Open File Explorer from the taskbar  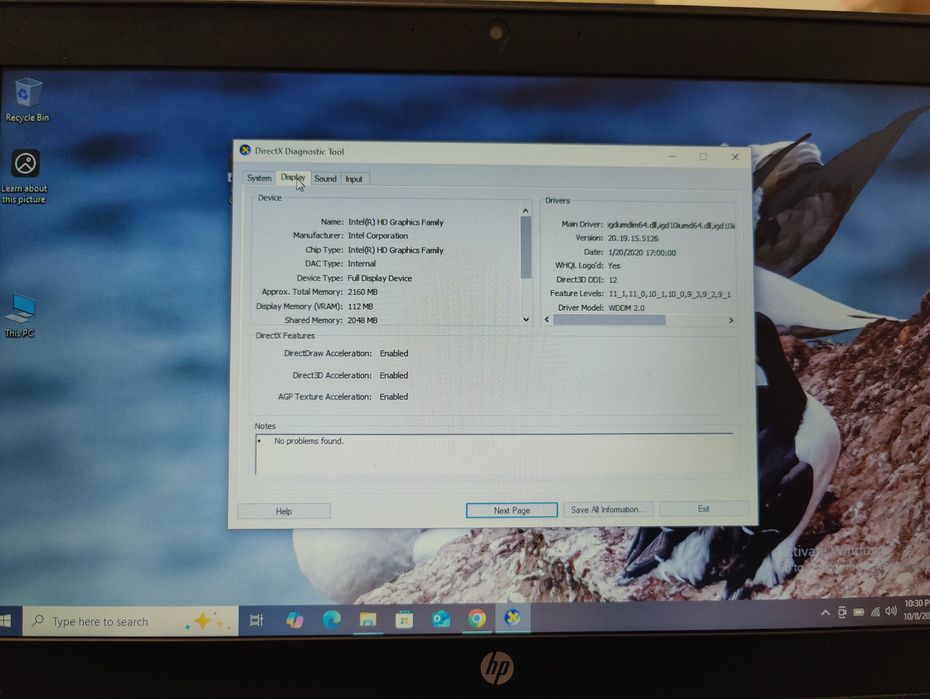[368, 620]
